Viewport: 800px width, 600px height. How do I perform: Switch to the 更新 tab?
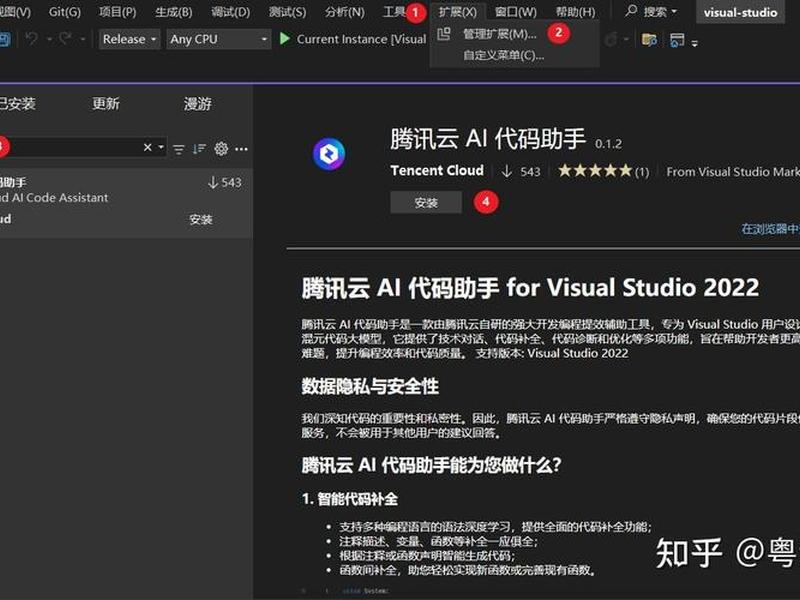[106, 104]
